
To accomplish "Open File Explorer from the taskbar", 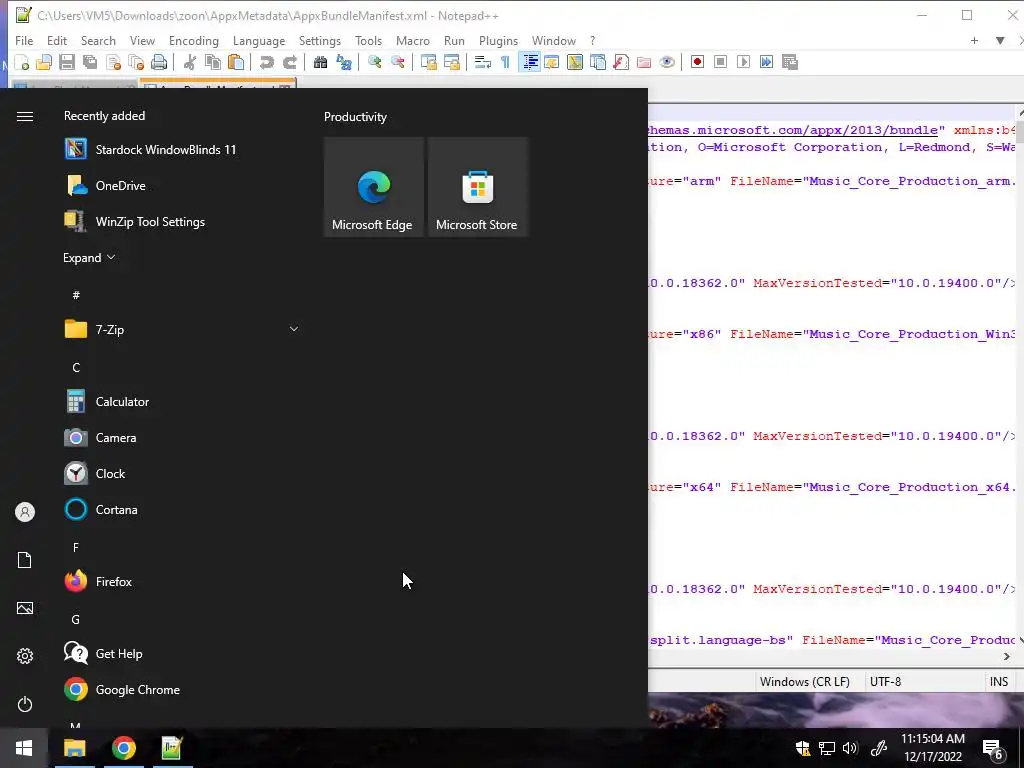I will pyautogui.click(x=74, y=748).
